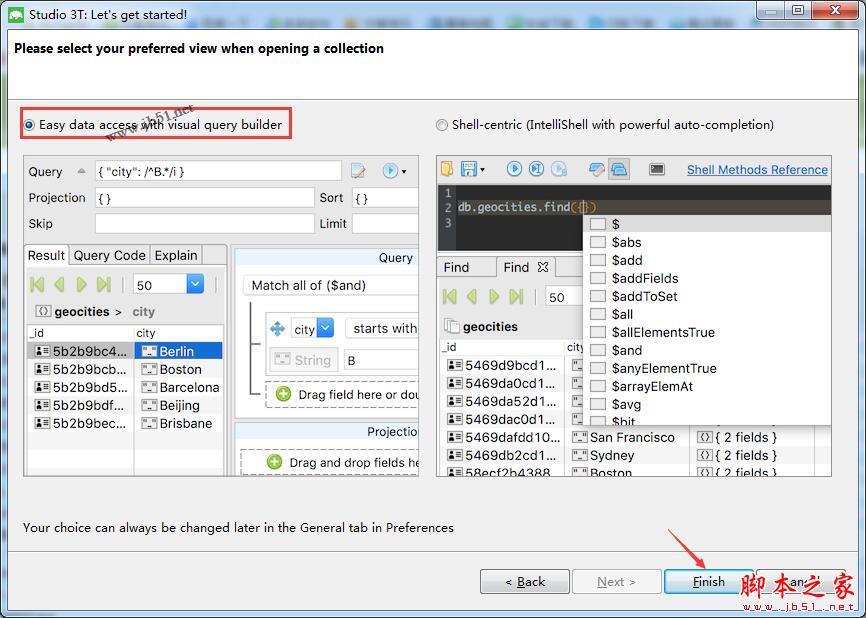
Task: Select the Berlin cell in results
Action: [x=178, y=351]
